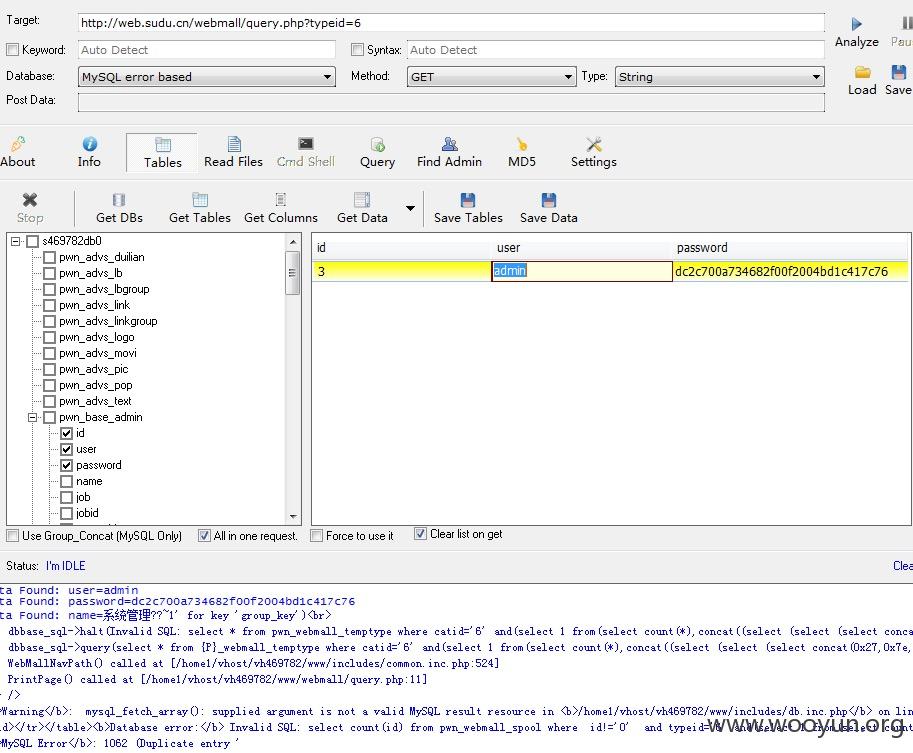Check the s469782db0 database checkbox

pyautogui.click(x=33, y=241)
